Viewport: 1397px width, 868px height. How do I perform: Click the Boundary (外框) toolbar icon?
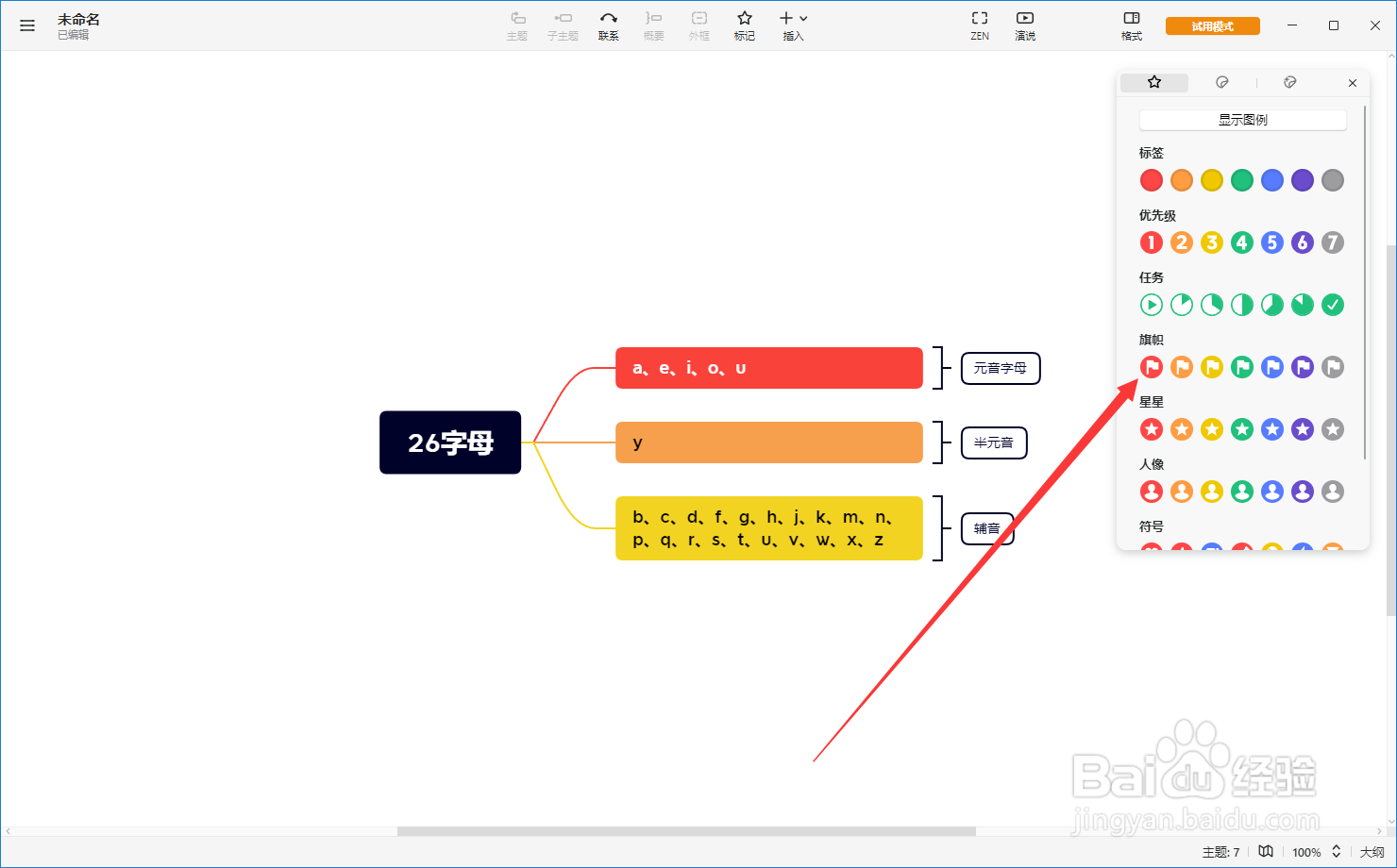[x=698, y=25]
